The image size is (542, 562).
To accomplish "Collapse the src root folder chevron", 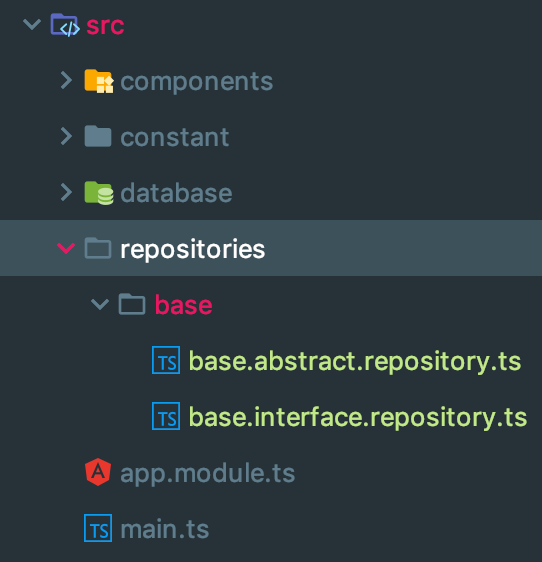I will point(32,25).
